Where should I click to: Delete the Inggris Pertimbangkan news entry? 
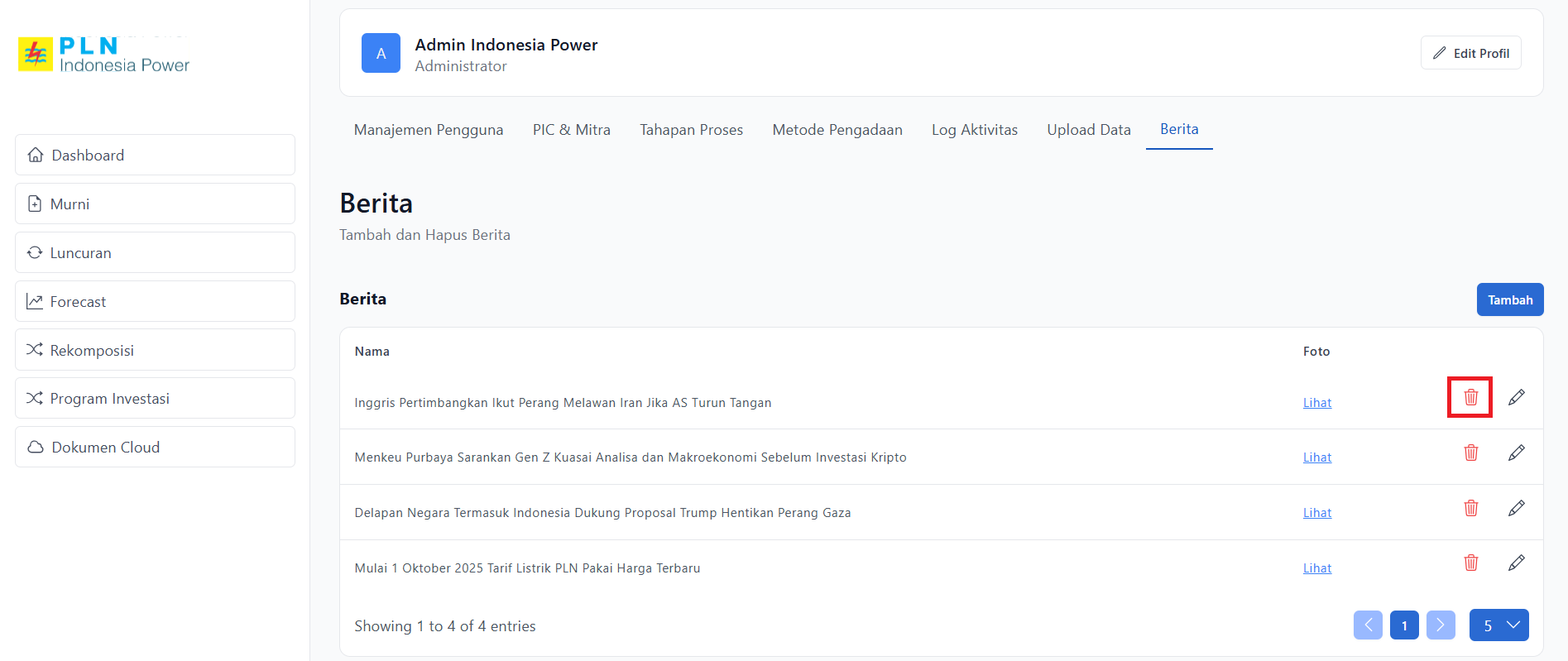(1470, 398)
